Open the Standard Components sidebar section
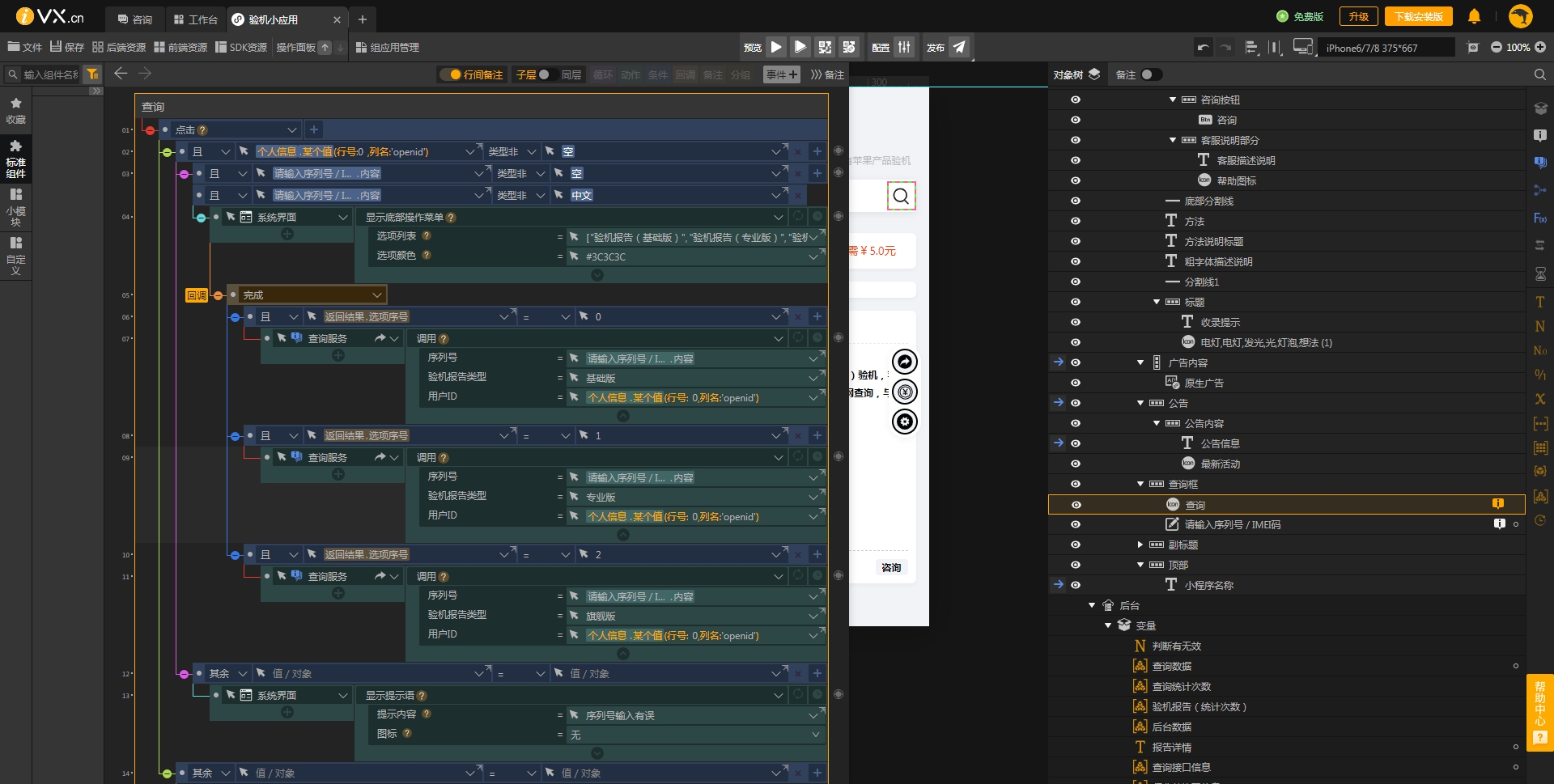1554x784 pixels. point(15,158)
